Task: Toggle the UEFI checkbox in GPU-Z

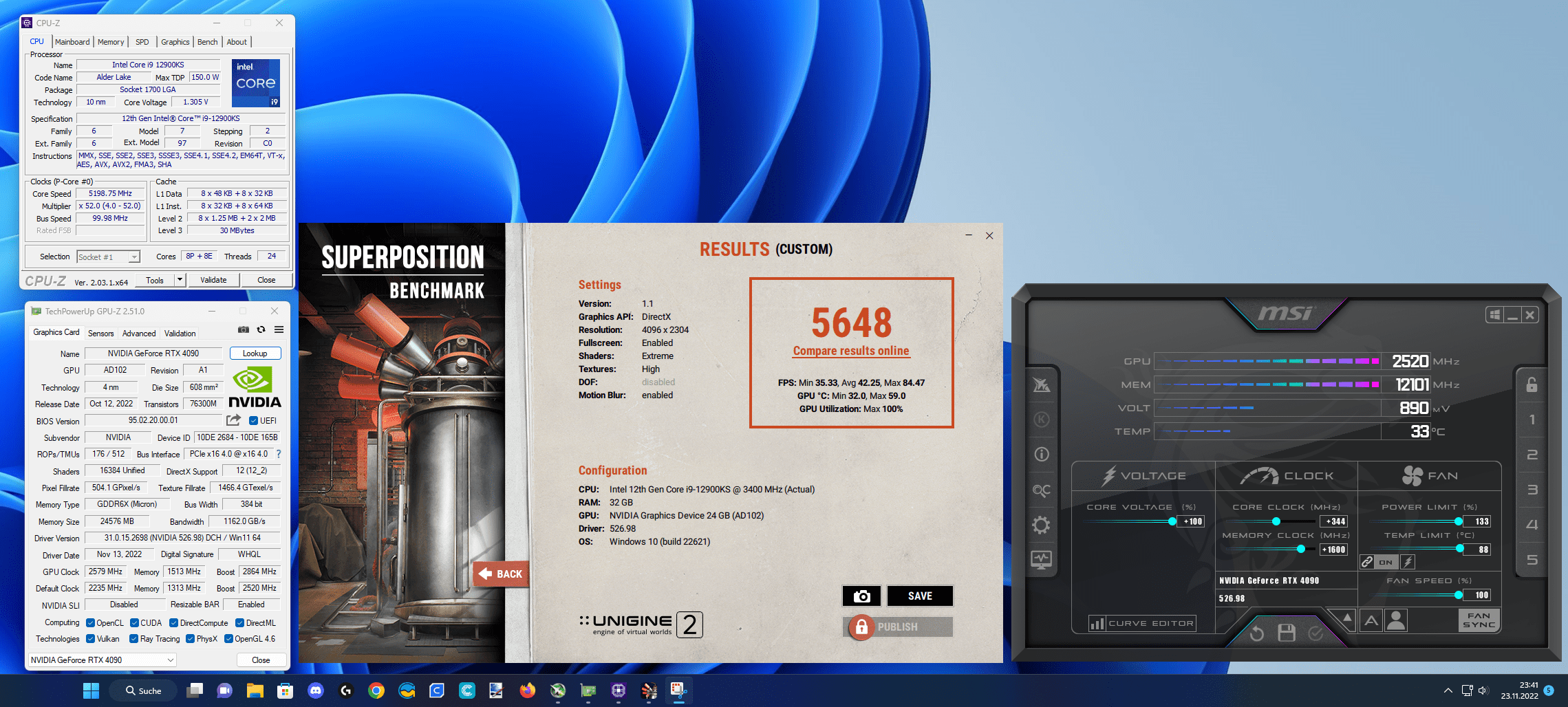Action: click(x=253, y=421)
